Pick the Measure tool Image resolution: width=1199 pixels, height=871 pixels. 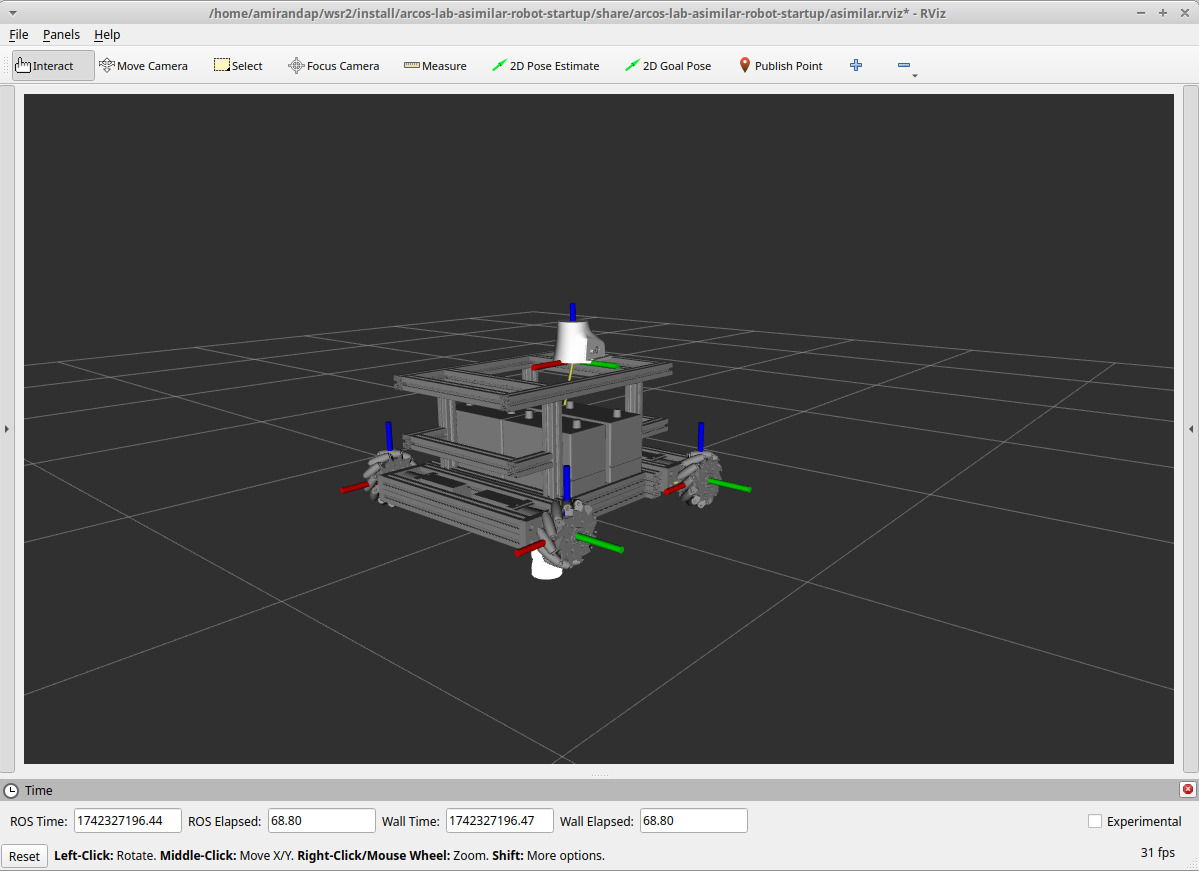[435, 66]
